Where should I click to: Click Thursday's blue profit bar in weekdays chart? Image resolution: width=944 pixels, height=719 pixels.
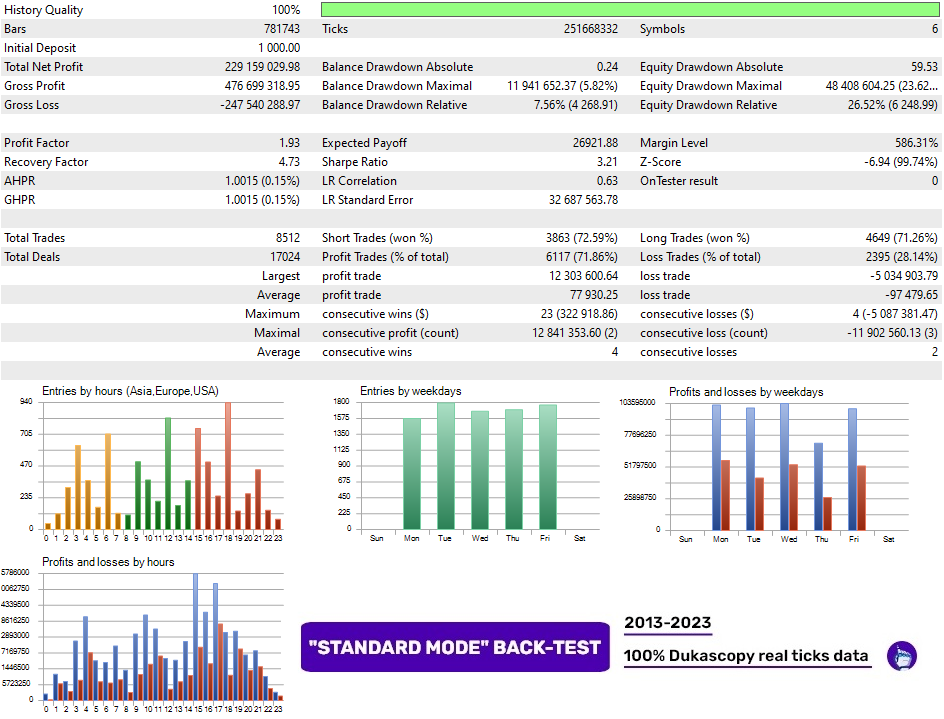(x=818, y=486)
